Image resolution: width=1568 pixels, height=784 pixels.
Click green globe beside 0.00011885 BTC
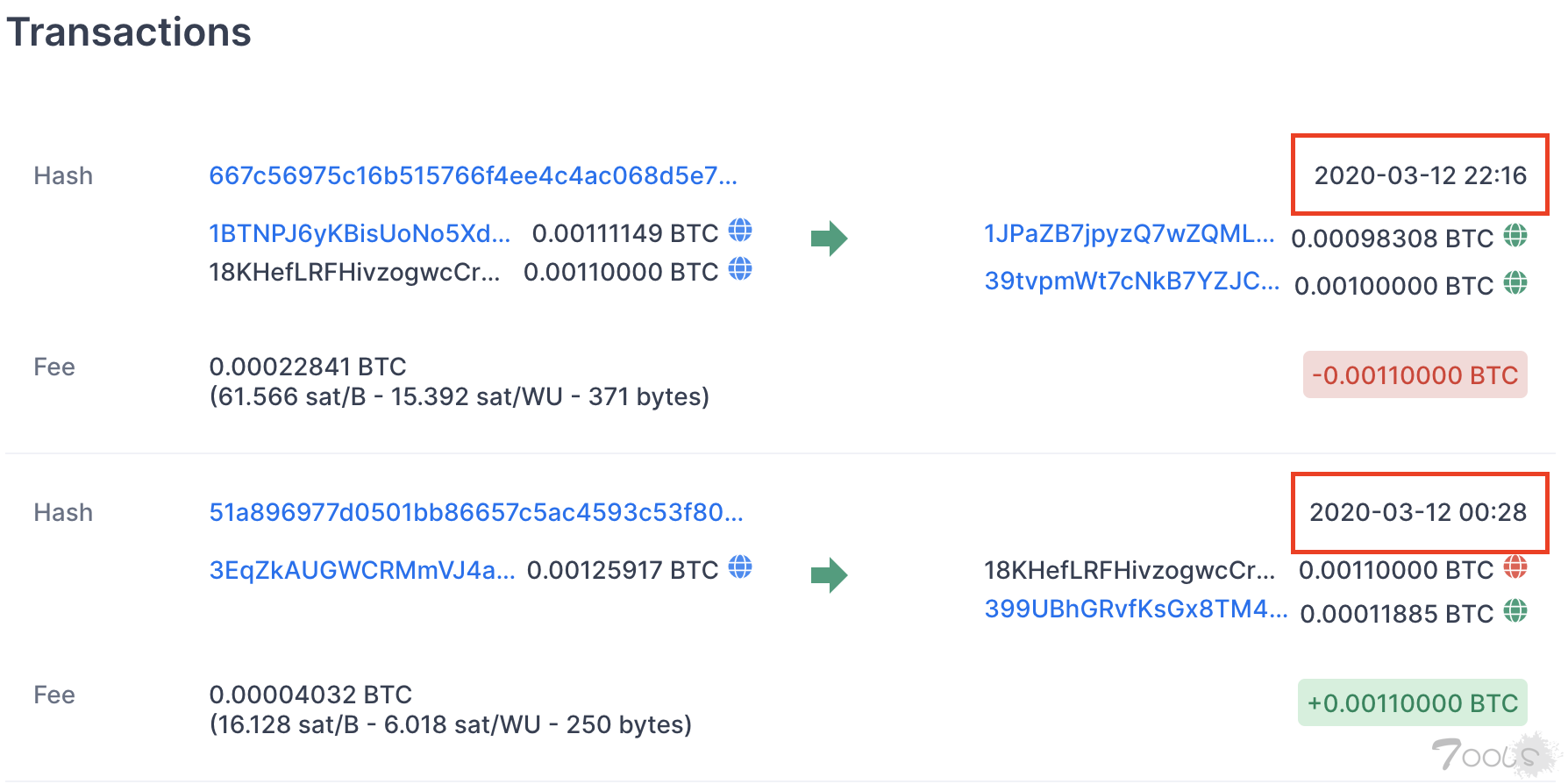pyautogui.click(x=1515, y=611)
